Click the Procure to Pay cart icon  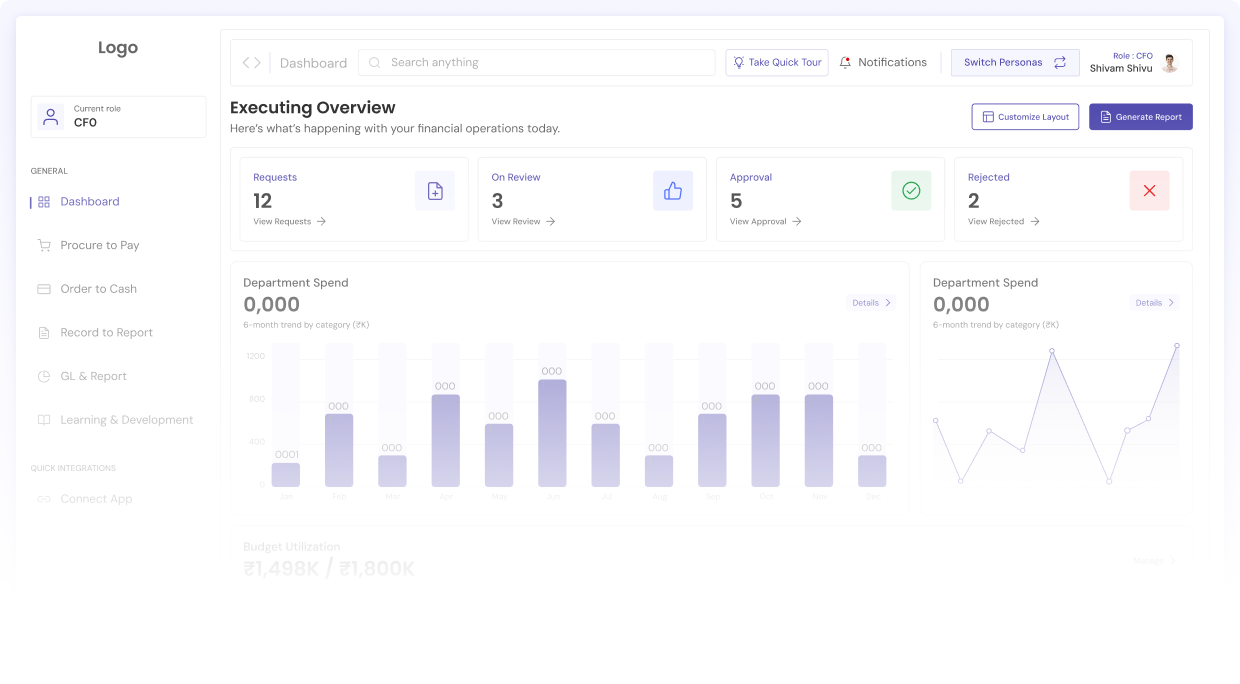pos(44,245)
